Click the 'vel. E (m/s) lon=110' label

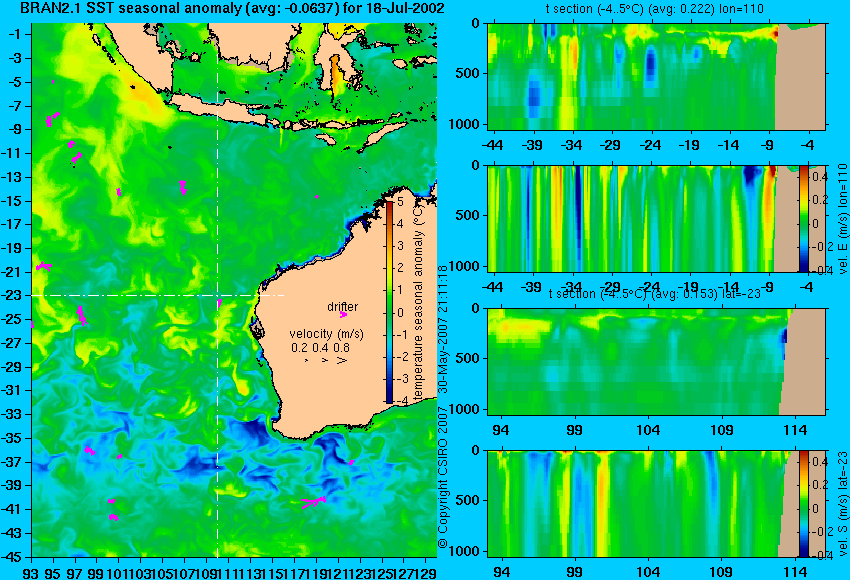coord(843,218)
